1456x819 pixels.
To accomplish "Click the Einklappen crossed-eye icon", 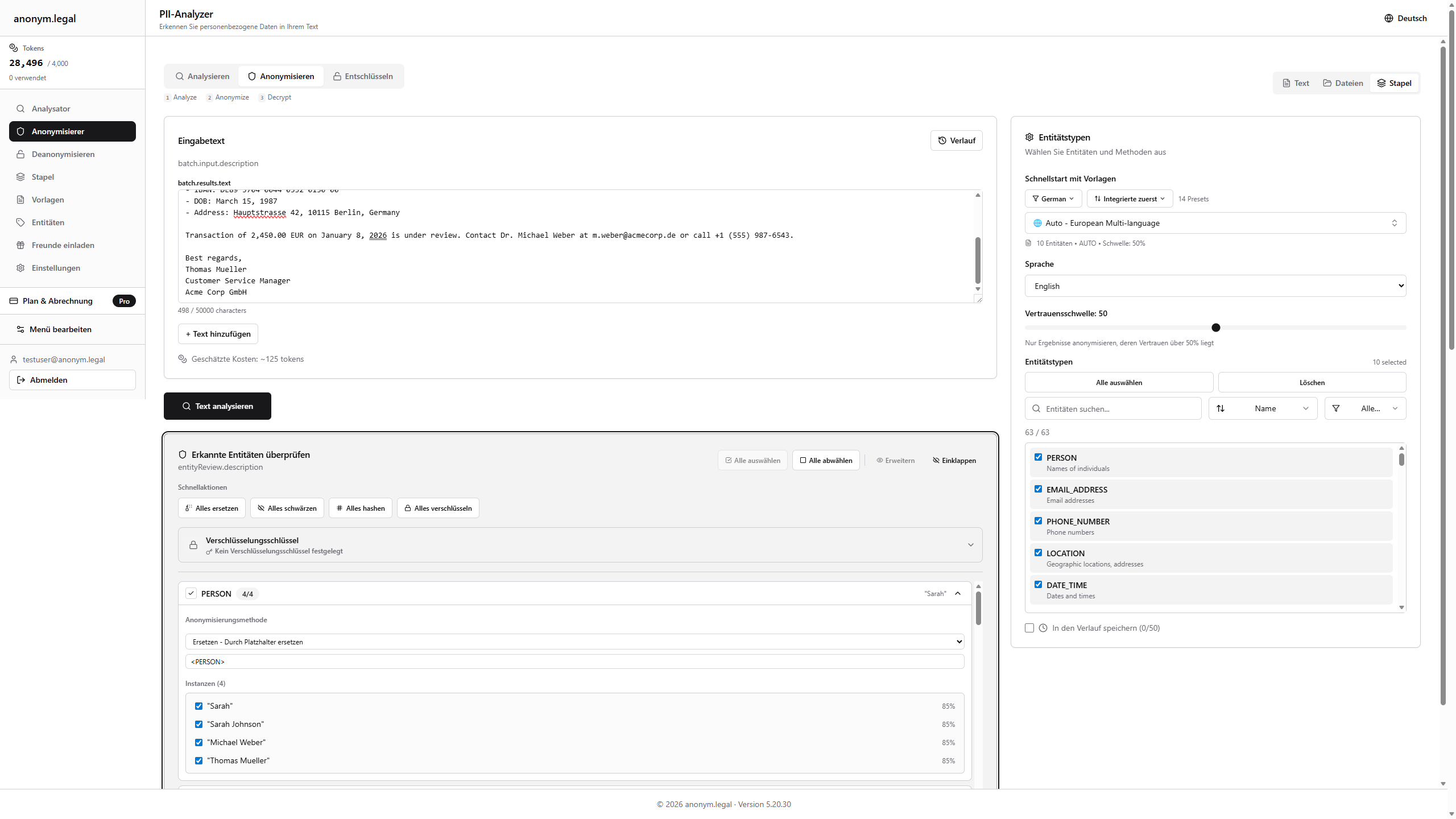I will 936,460.
